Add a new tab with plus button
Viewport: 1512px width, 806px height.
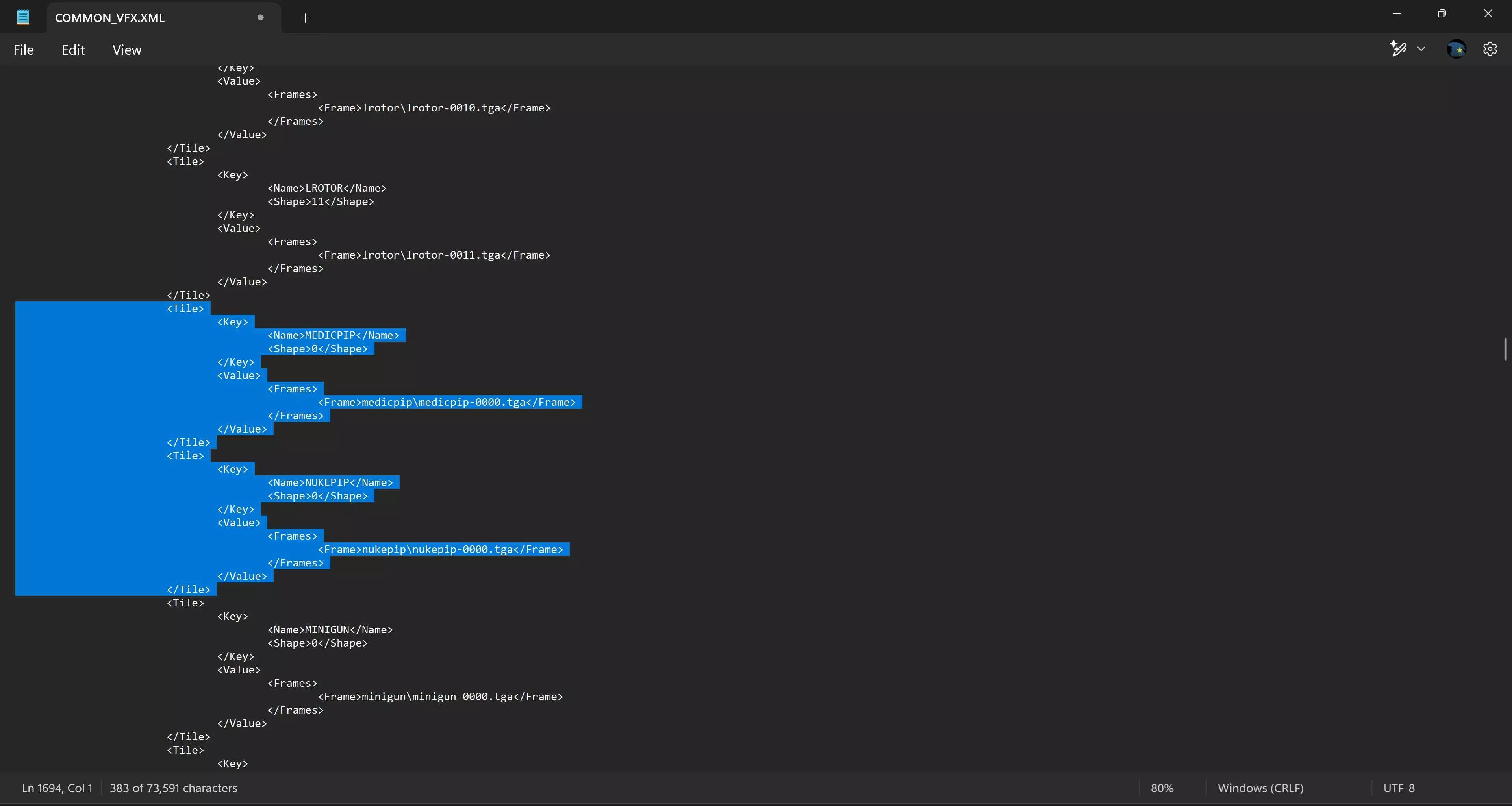[305, 18]
